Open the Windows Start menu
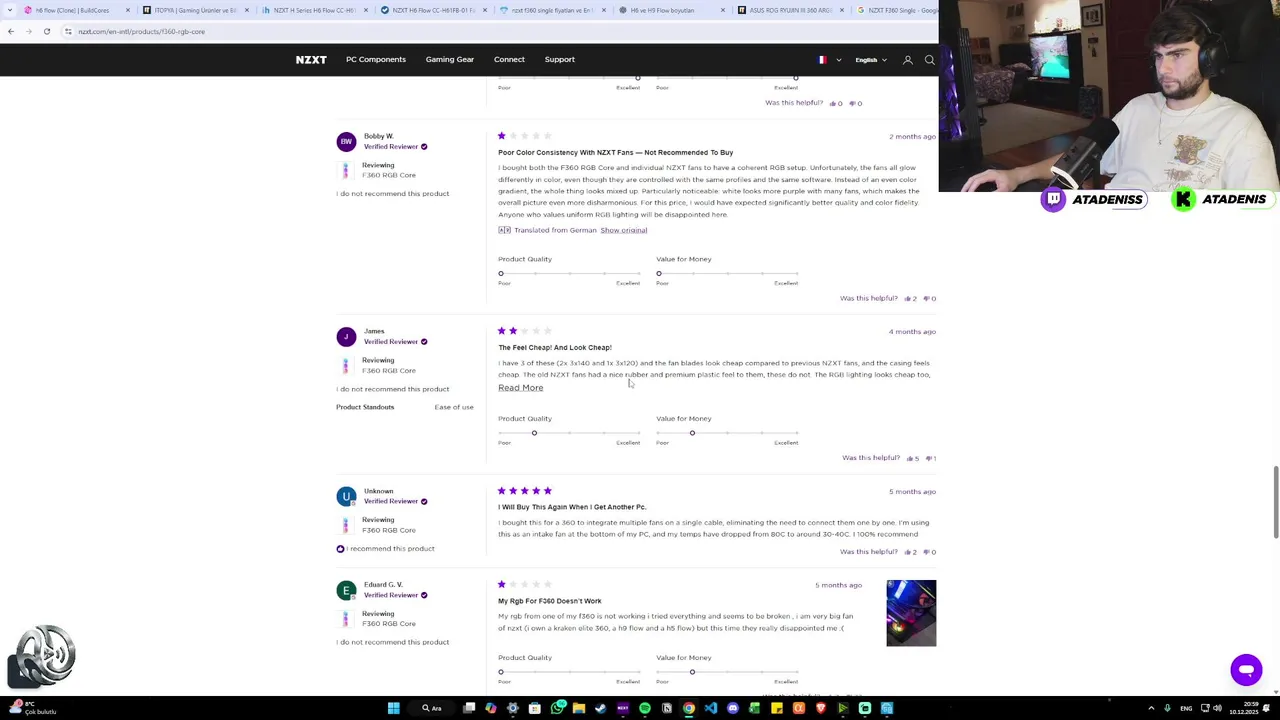 [393, 708]
